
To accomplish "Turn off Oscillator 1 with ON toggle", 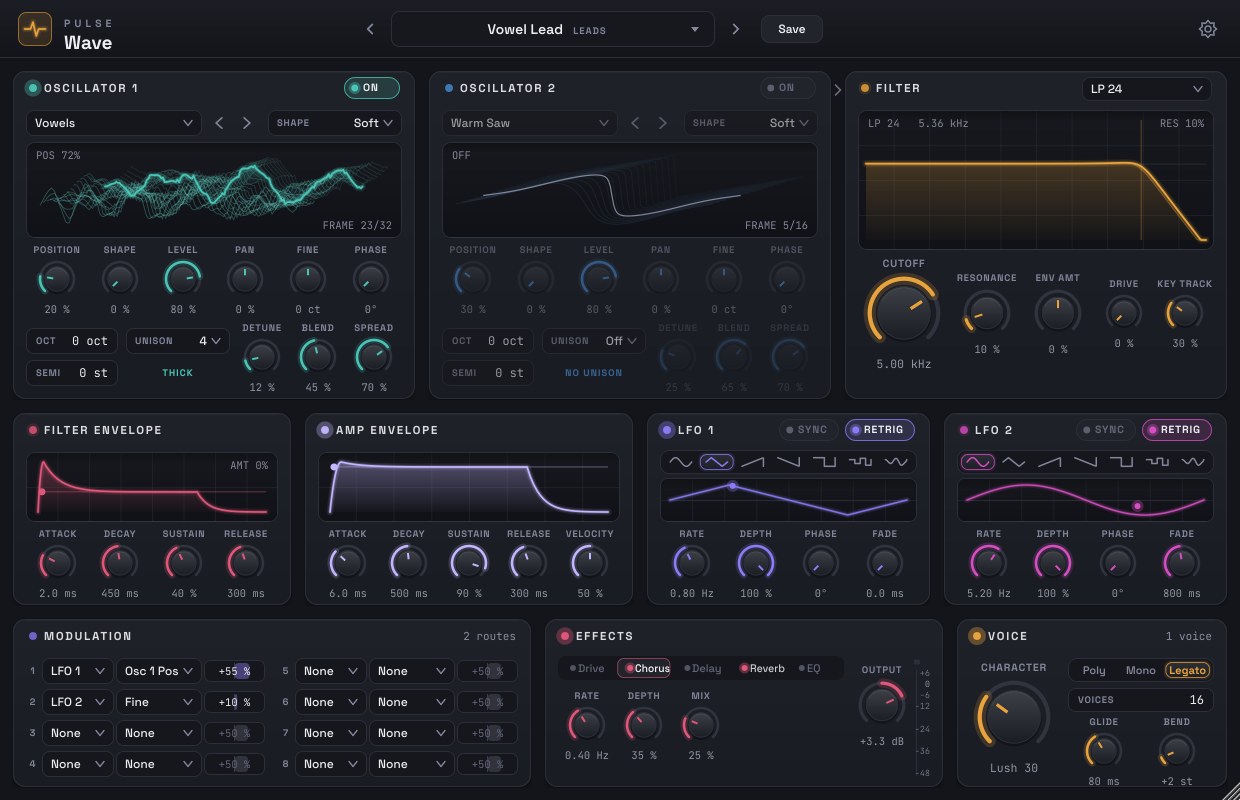I will pyautogui.click(x=372, y=88).
